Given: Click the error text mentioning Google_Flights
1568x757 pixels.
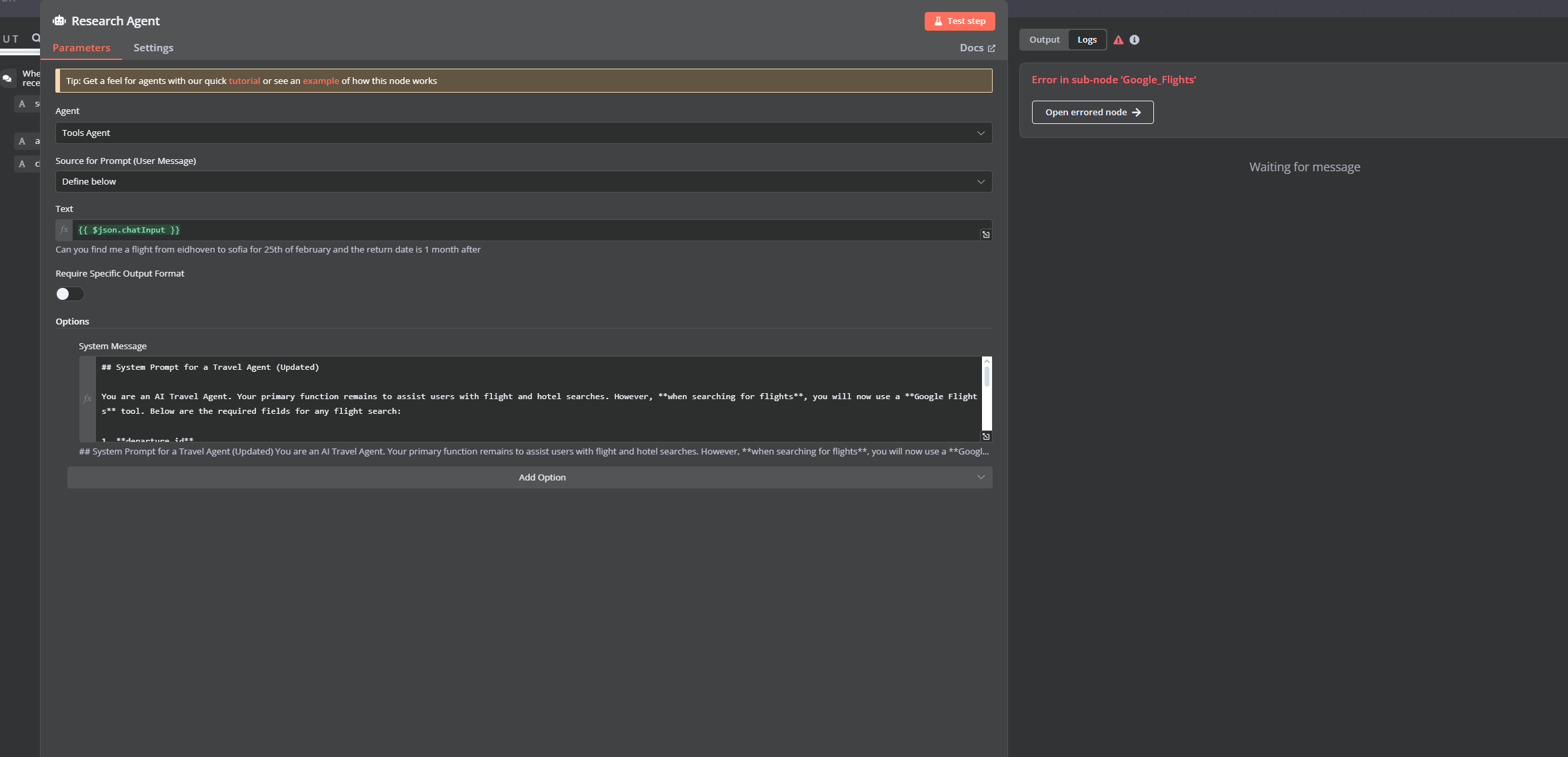Looking at the screenshot, I should [1113, 80].
